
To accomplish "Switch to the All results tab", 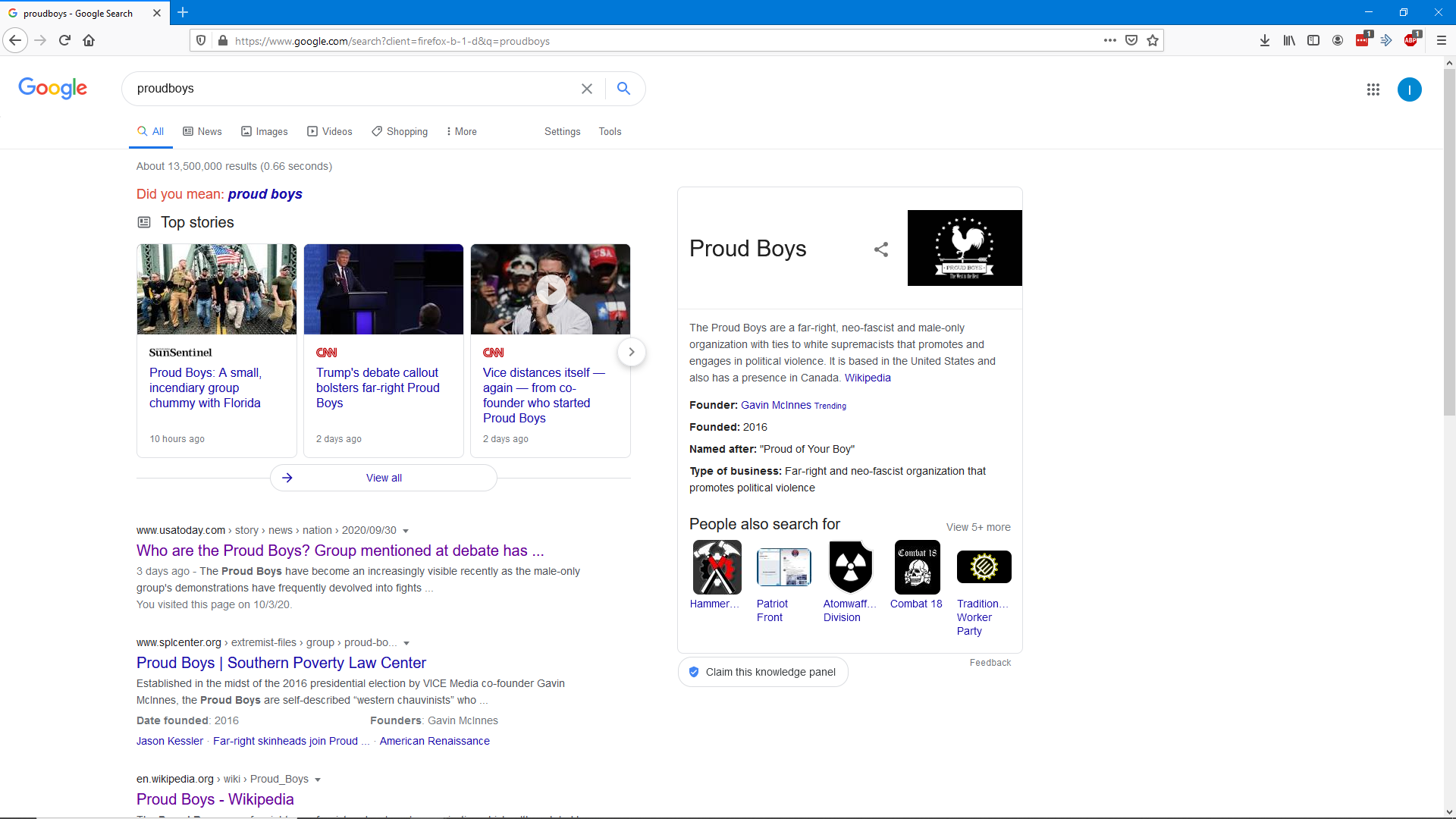I will tap(151, 131).
